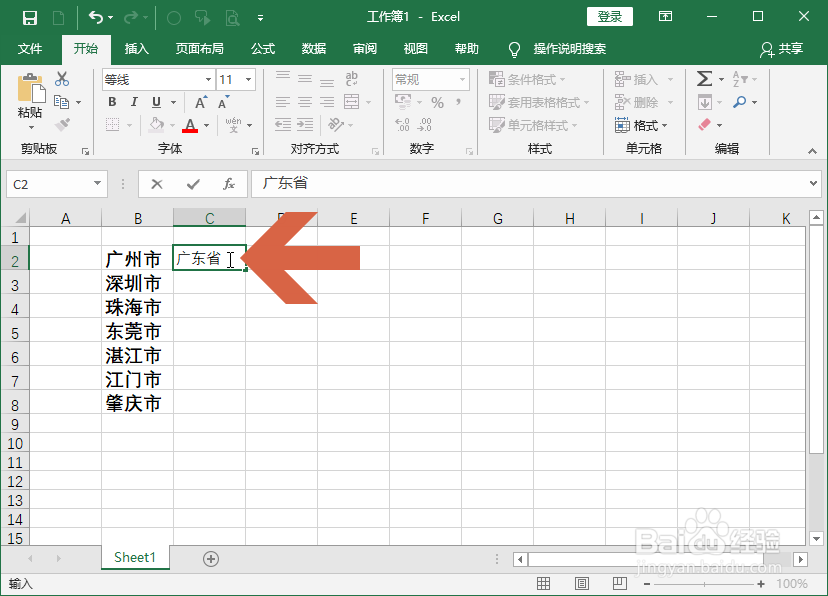Cancel the cell entry with X

pyautogui.click(x=157, y=184)
